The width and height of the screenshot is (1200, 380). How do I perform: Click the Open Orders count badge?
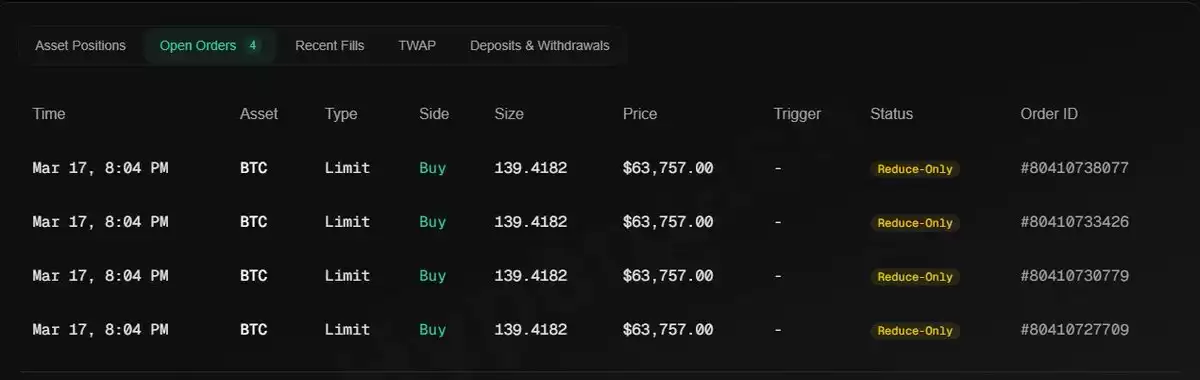[x=253, y=46]
